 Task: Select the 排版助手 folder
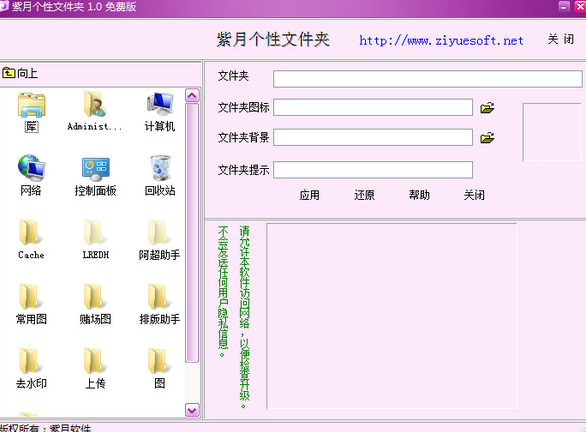tap(160, 304)
